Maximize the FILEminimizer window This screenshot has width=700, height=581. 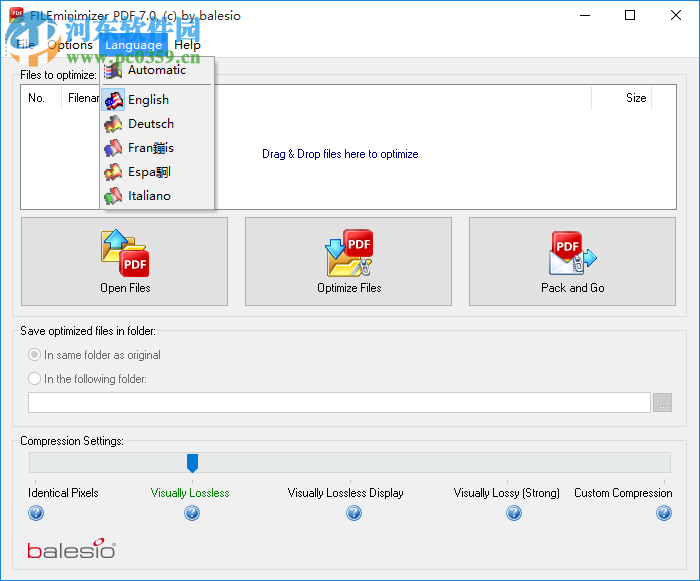click(630, 15)
